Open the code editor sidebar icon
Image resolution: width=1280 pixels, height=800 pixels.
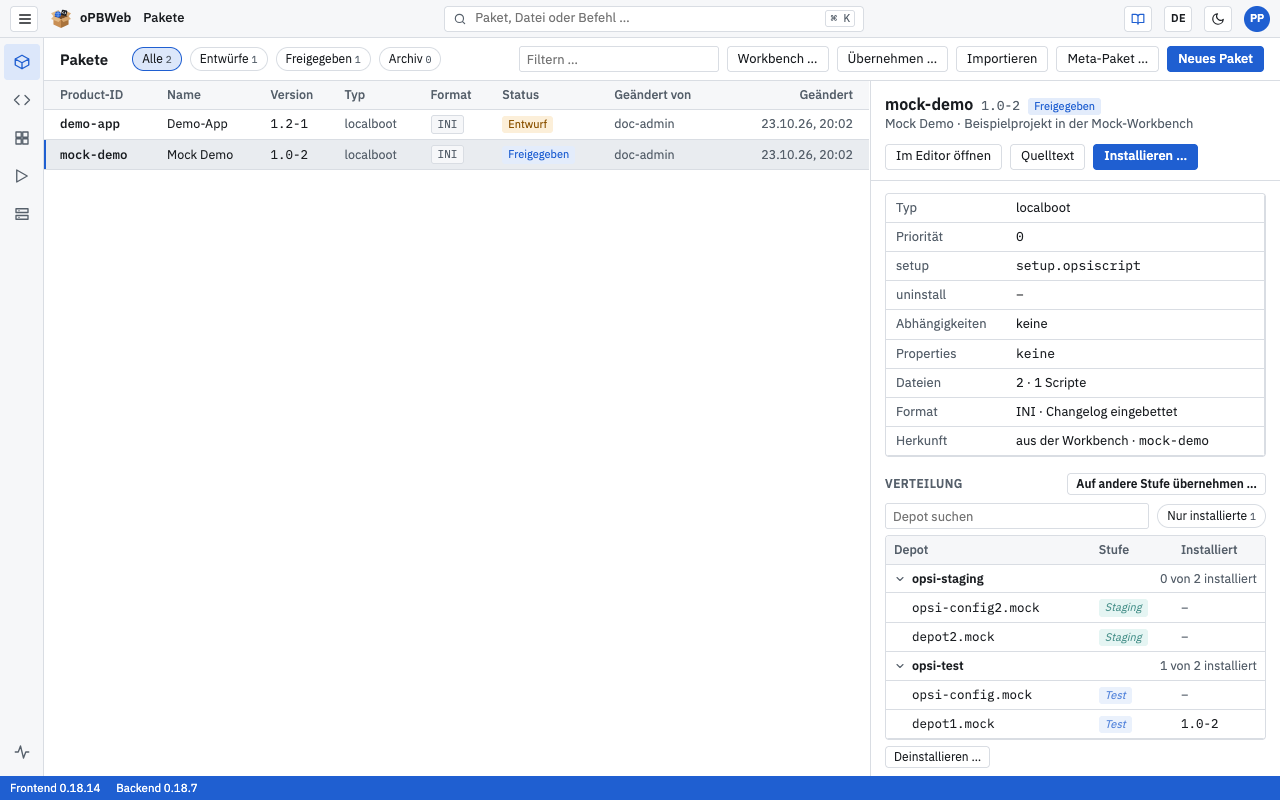tap(22, 100)
